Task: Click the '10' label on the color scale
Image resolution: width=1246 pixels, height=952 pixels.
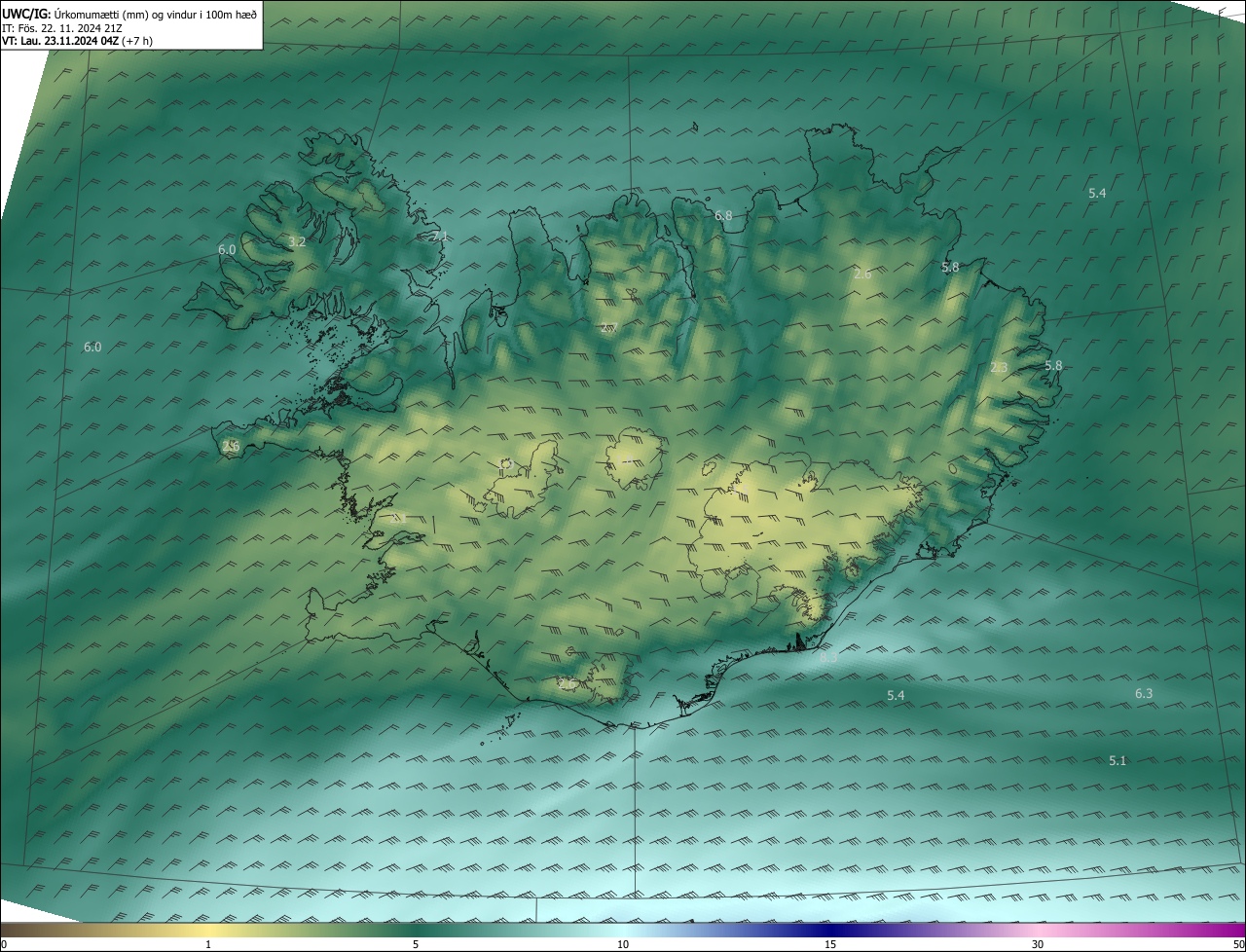Action: point(623,944)
